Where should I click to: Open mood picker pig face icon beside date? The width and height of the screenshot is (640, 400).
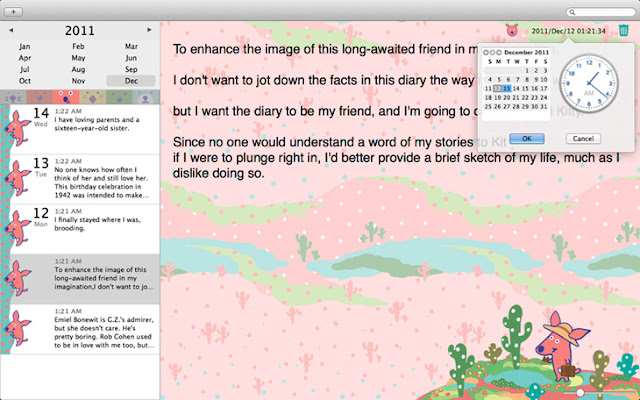coord(512,30)
